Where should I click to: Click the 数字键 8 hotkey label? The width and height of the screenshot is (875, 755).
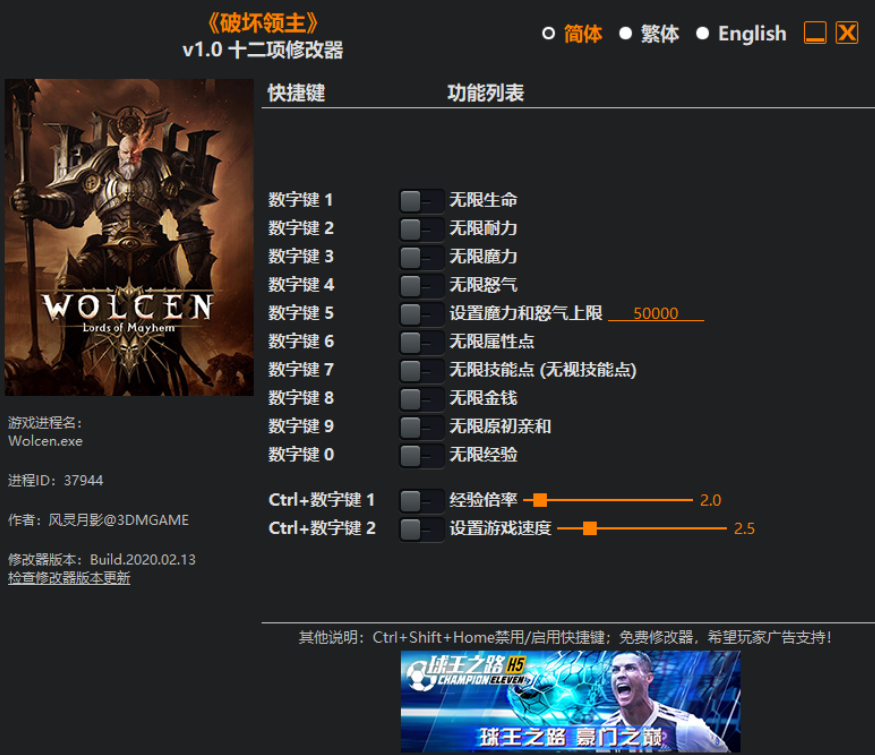tap(301, 398)
